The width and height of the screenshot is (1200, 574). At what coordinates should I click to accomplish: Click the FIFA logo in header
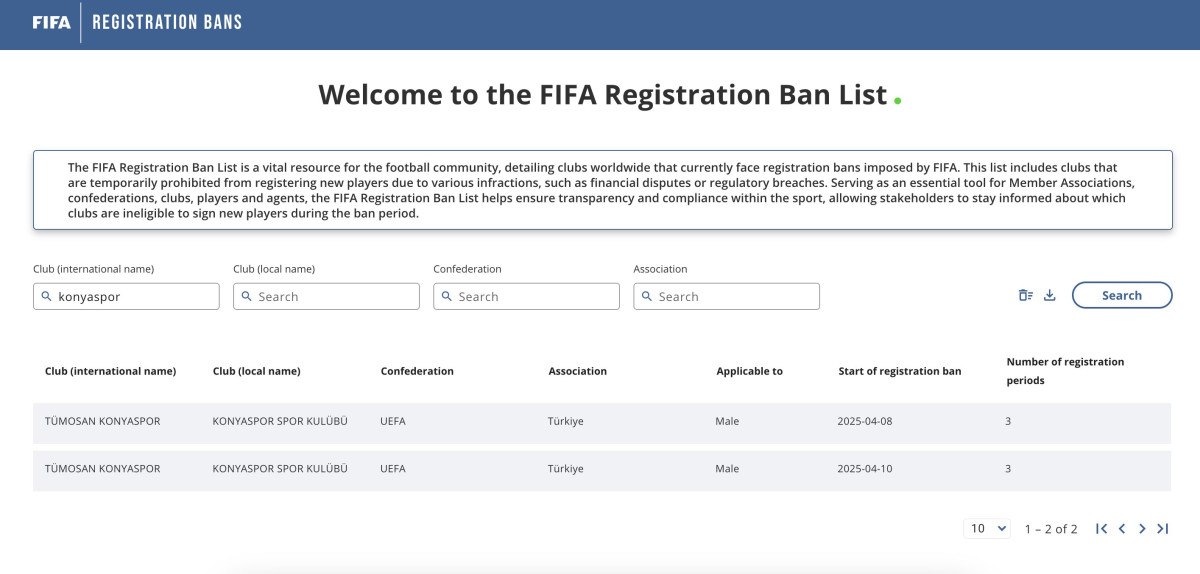(x=51, y=23)
